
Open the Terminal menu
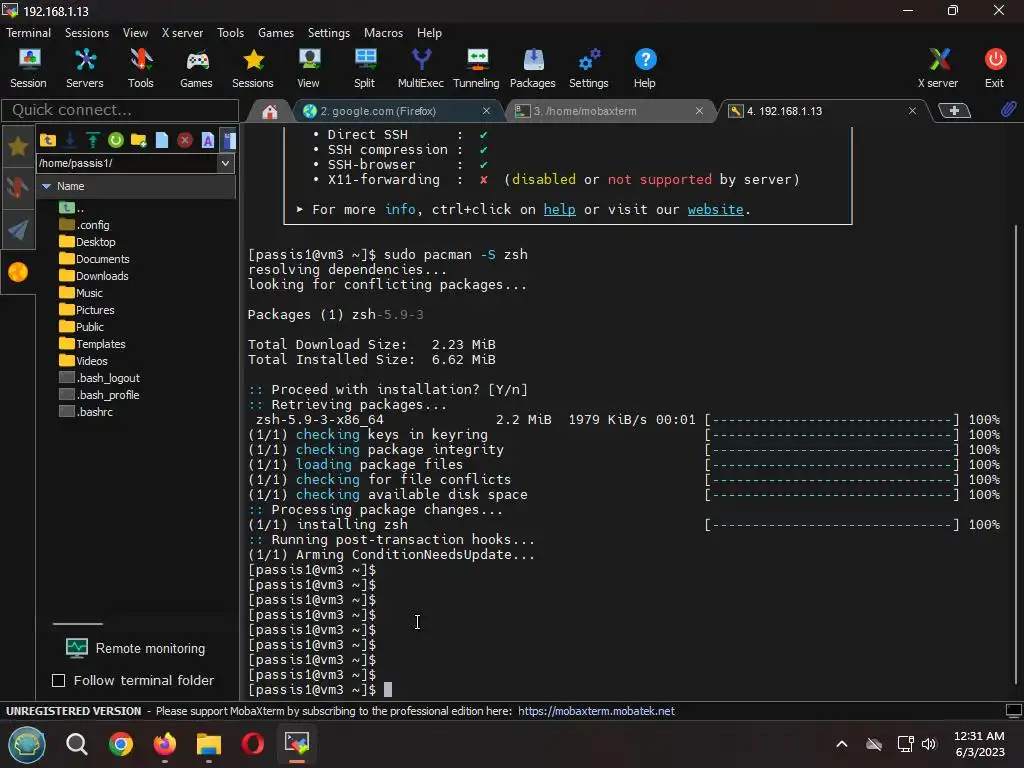tap(29, 33)
